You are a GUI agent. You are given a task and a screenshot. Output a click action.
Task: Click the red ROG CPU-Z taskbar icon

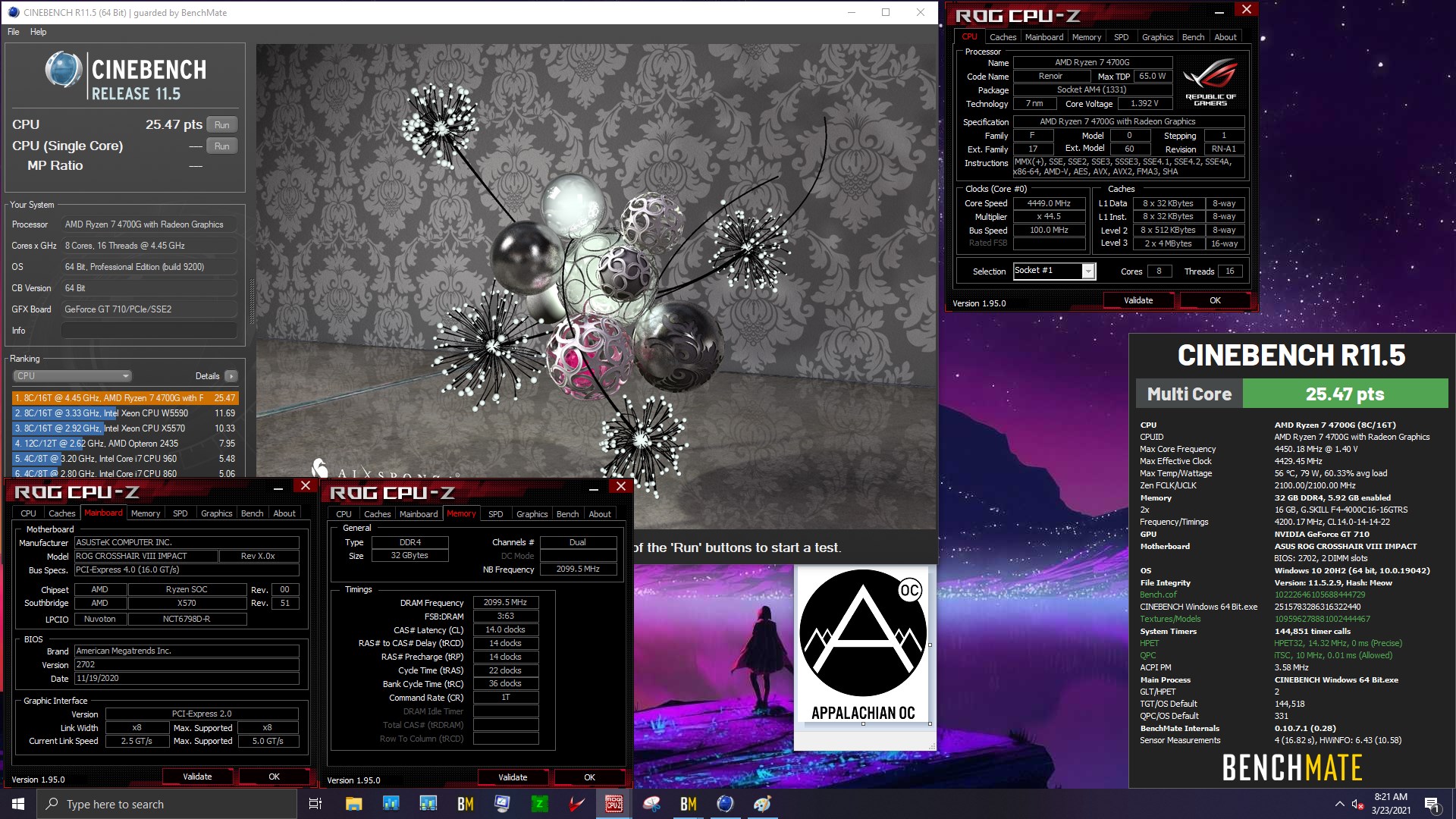click(x=613, y=804)
